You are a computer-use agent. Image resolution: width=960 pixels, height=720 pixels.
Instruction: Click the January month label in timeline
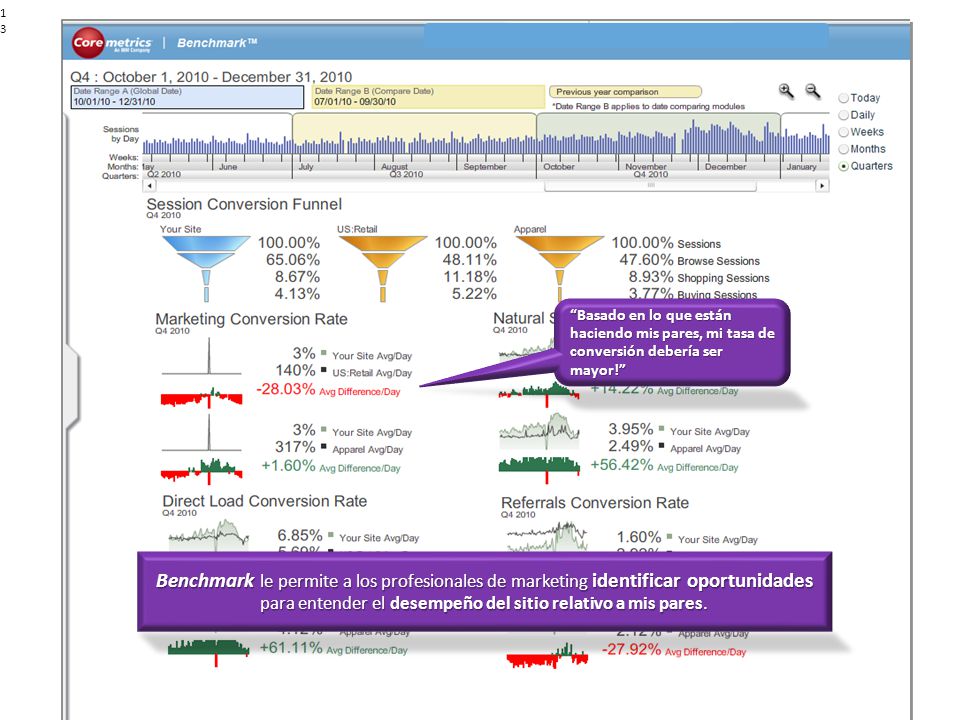[x=801, y=167]
